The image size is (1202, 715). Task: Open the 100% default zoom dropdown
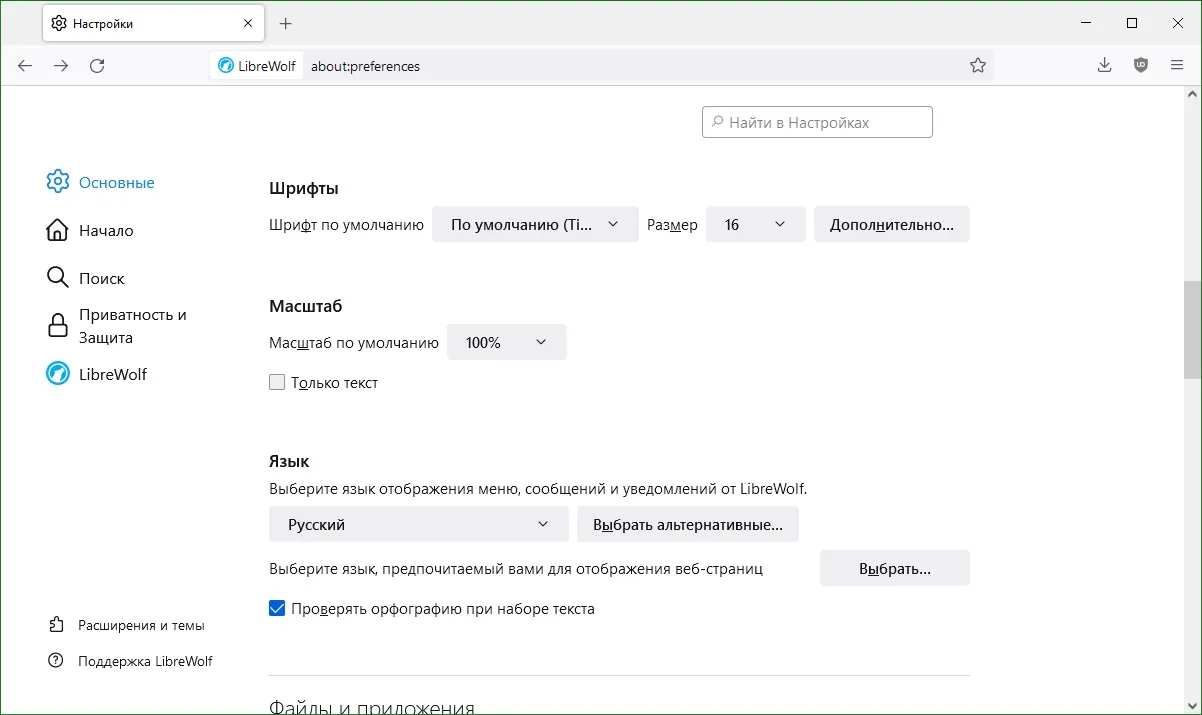pyautogui.click(x=506, y=342)
